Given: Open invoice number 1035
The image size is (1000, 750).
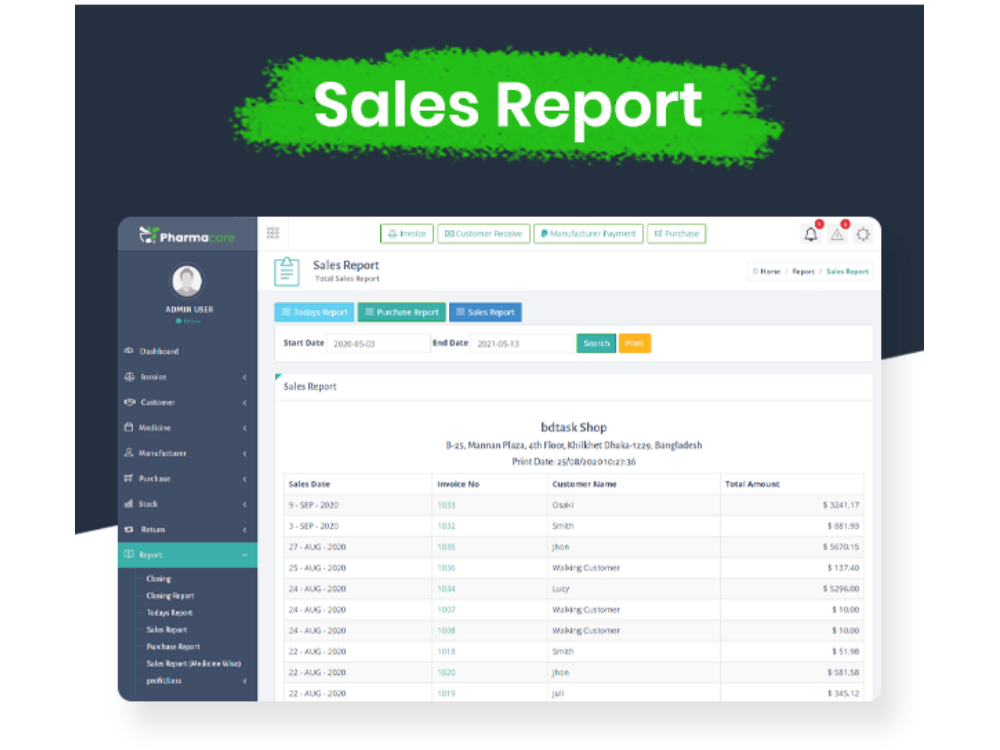Looking at the screenshot, I should [x=446, y=547].
